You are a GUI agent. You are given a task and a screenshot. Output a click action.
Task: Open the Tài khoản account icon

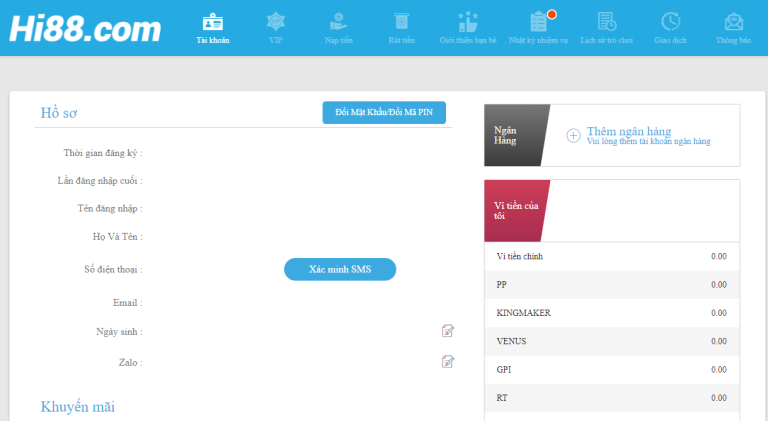pos(213,22)
